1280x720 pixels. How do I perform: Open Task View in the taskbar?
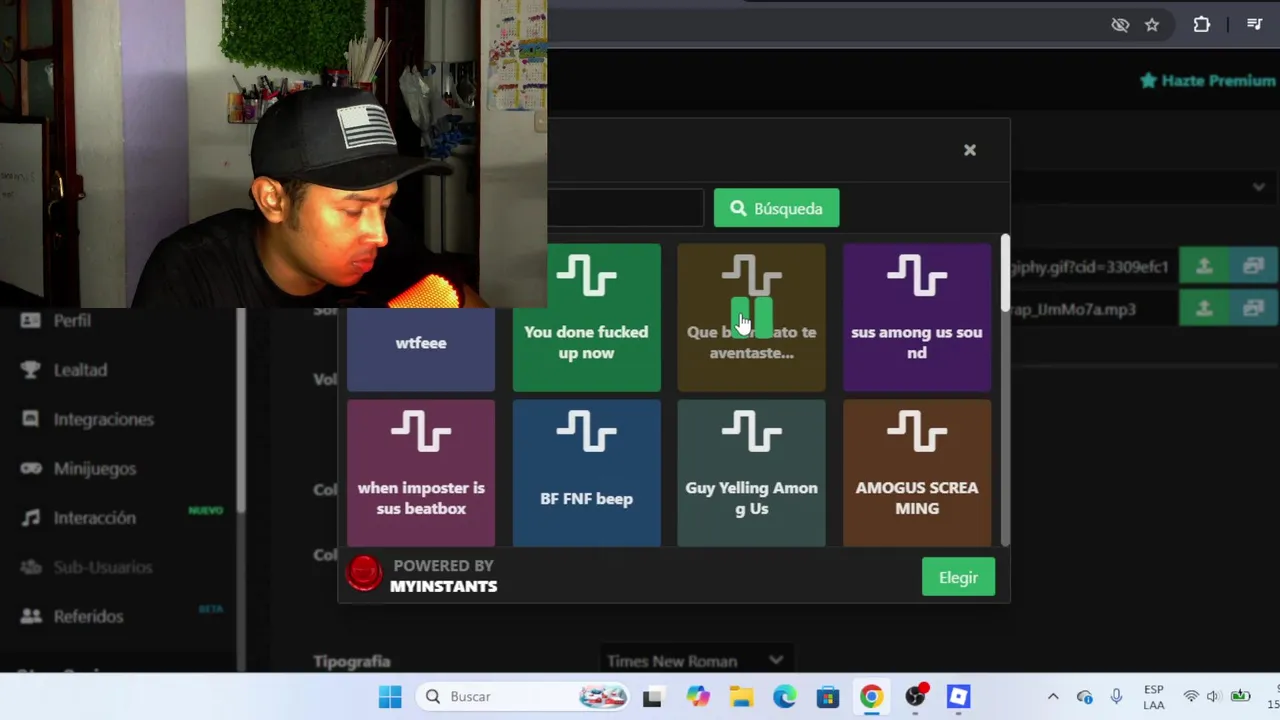point(652,697)
